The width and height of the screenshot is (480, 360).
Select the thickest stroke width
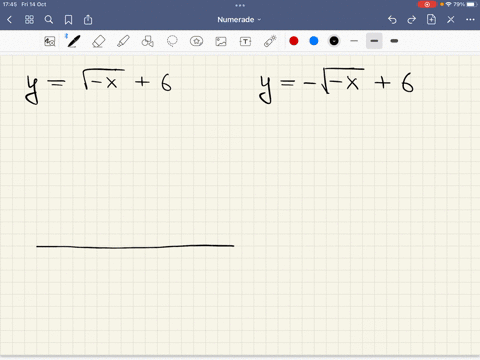(394, 41)
